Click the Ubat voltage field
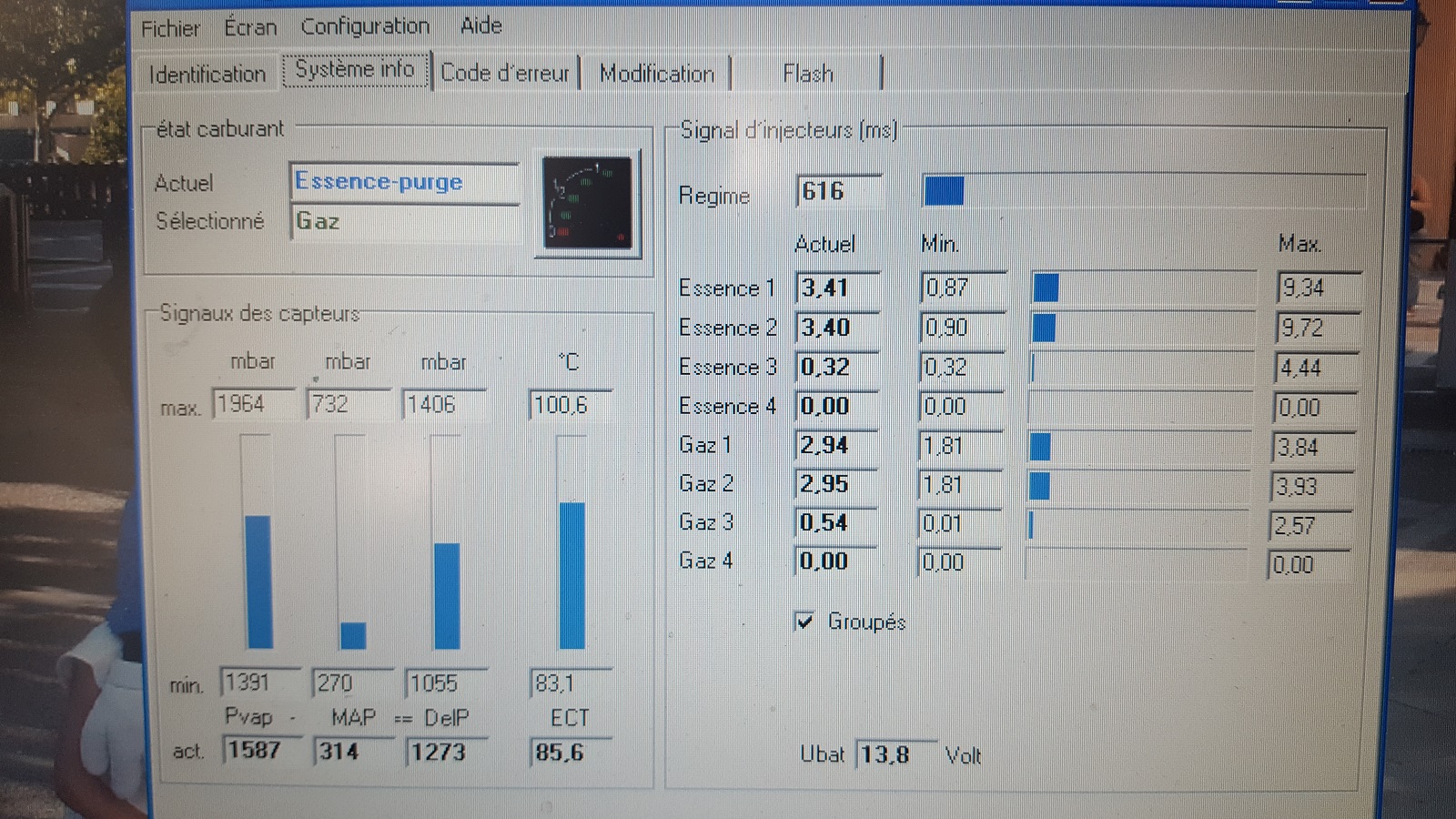 (894, 754)
